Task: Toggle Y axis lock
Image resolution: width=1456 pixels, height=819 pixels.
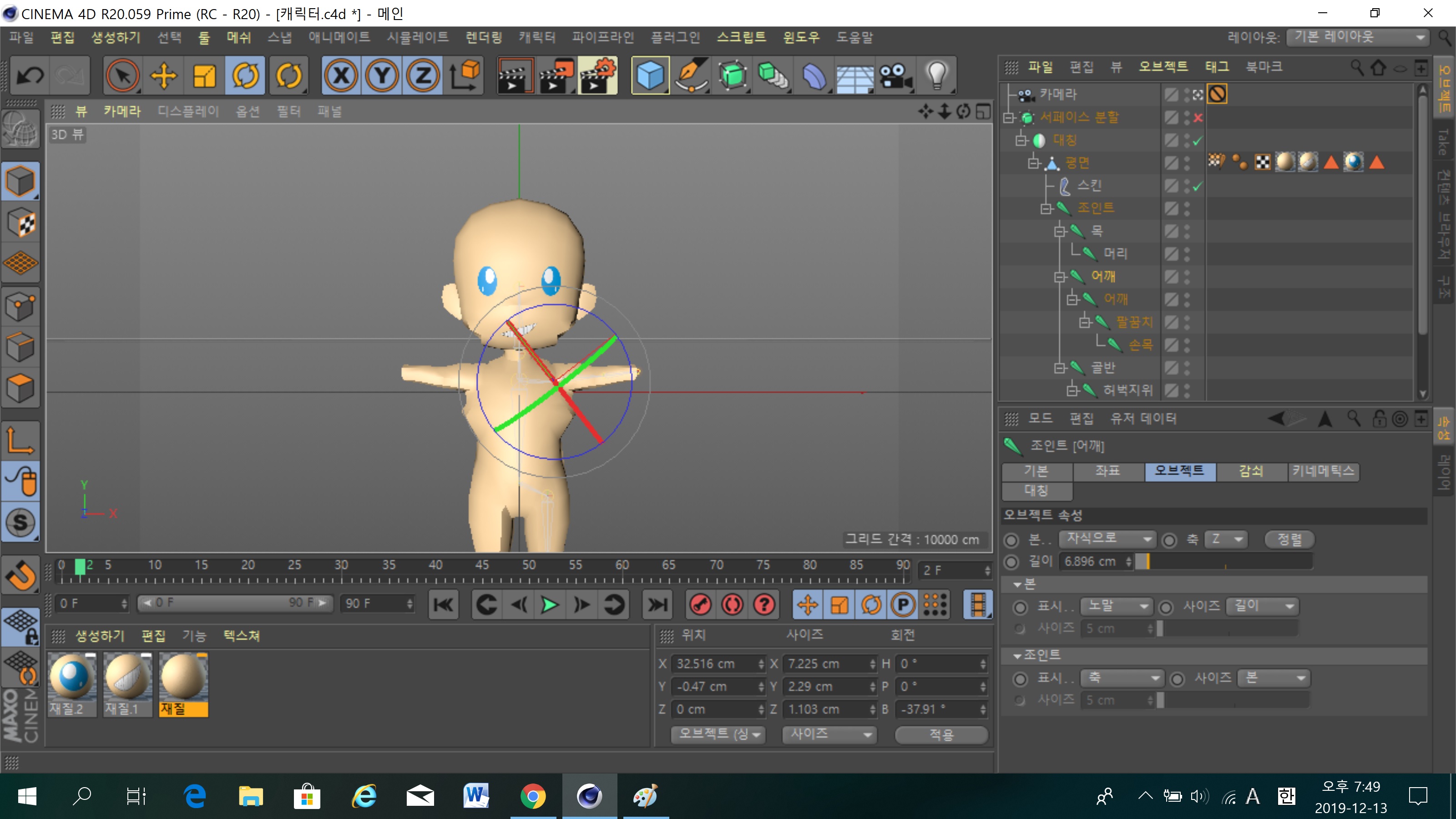Action: coord(382,75)
